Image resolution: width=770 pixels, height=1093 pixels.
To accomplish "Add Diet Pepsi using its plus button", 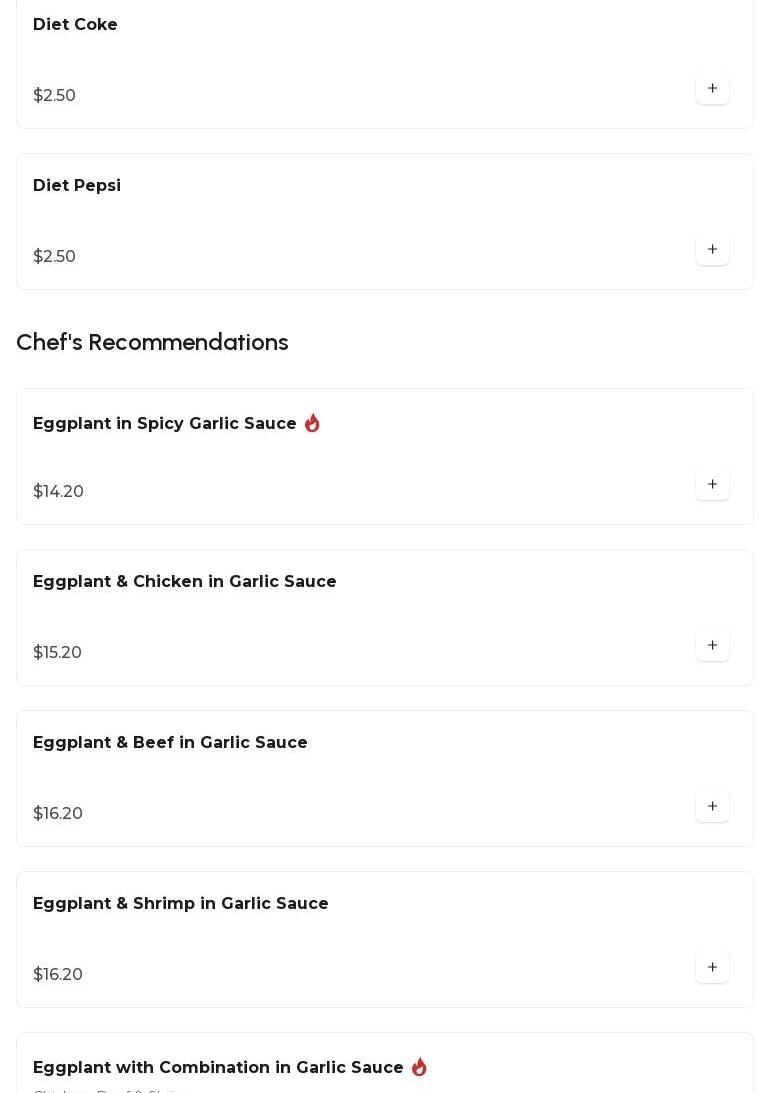I will click(x=712, y=250).
